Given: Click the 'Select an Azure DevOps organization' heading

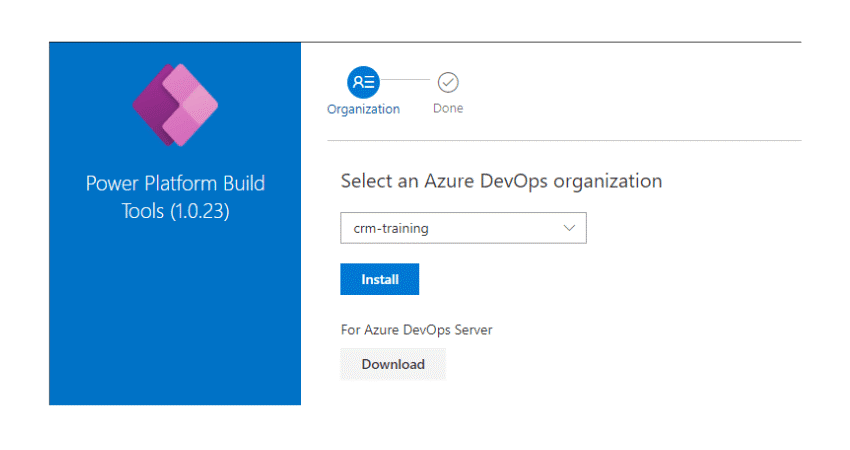Looking at the screenshot, I should point(501,181).
